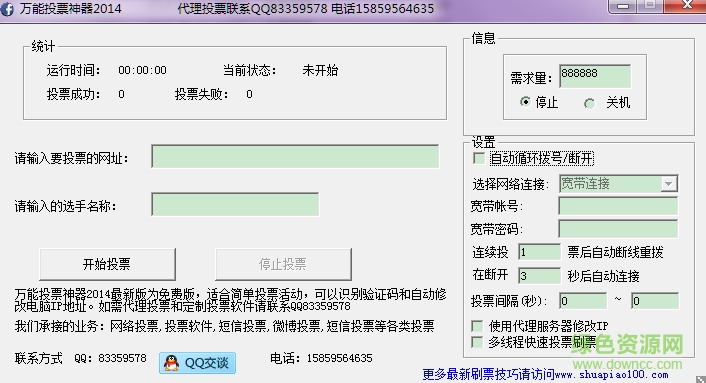
Task: Click the app icon in title bar
Action: coord(7,9)
